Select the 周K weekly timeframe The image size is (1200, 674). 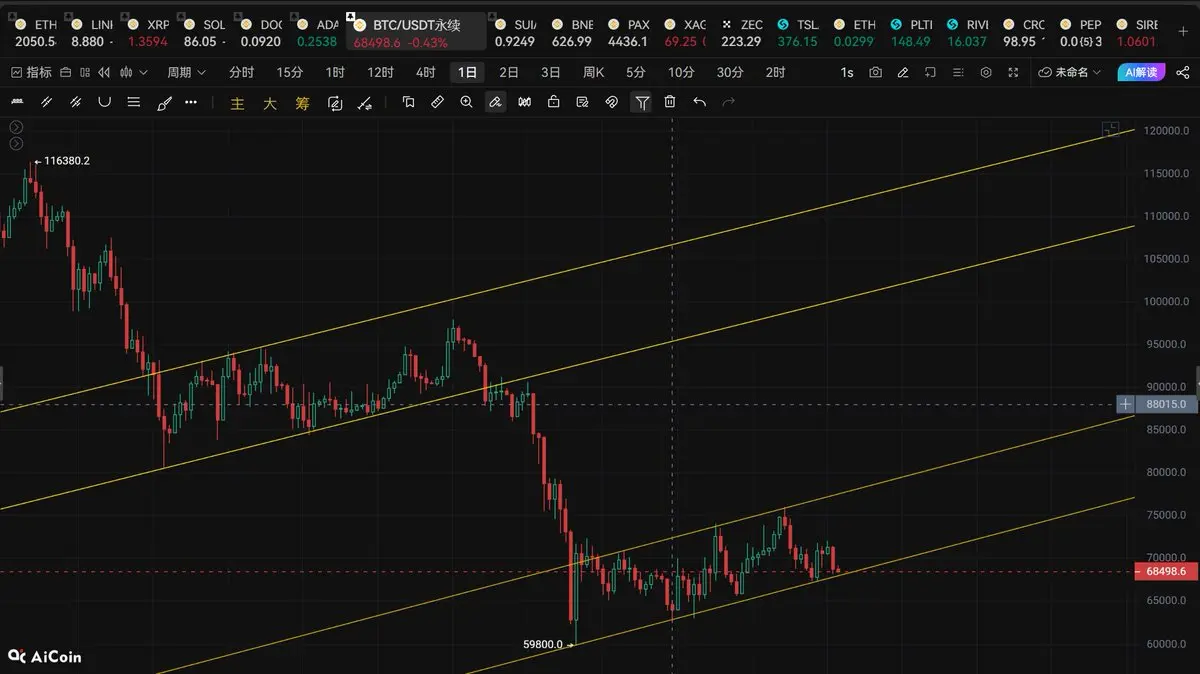click(594, 72)
